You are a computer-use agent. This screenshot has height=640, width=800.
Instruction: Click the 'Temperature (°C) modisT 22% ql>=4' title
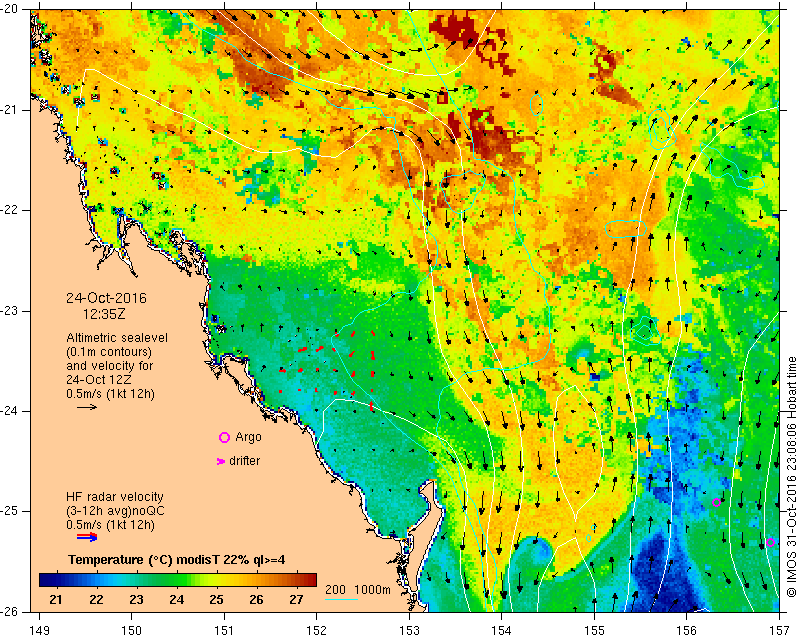tap(177, 560)
